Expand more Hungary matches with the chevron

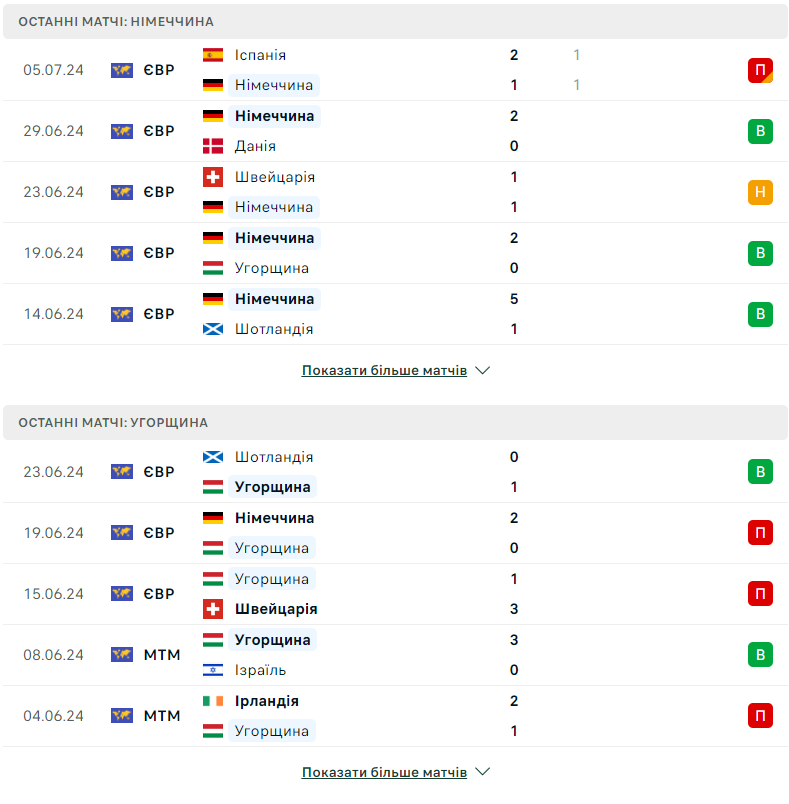click(482, 772)
